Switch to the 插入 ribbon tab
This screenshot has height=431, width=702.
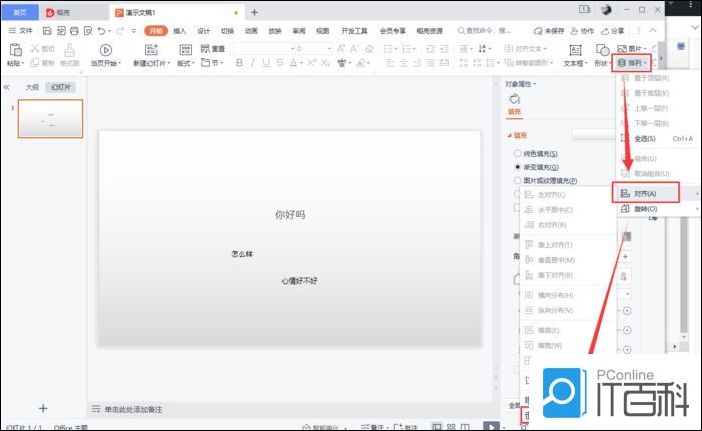pyautogui.click(x=180, y=31)
